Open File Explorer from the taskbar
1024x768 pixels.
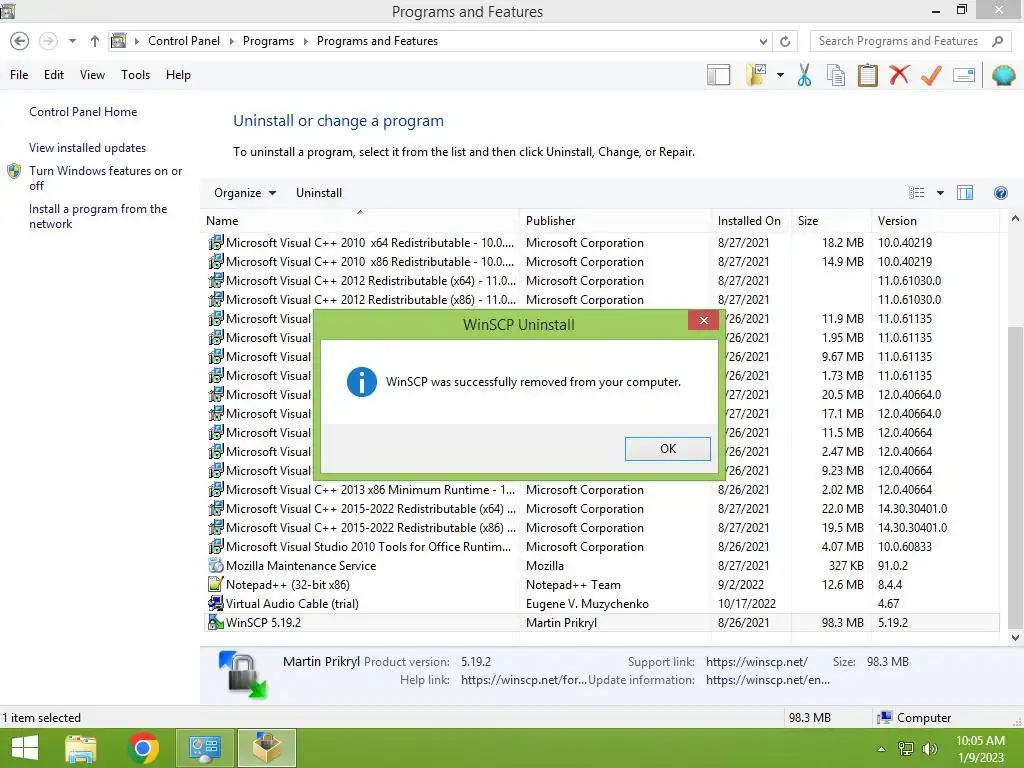[81, 748]
